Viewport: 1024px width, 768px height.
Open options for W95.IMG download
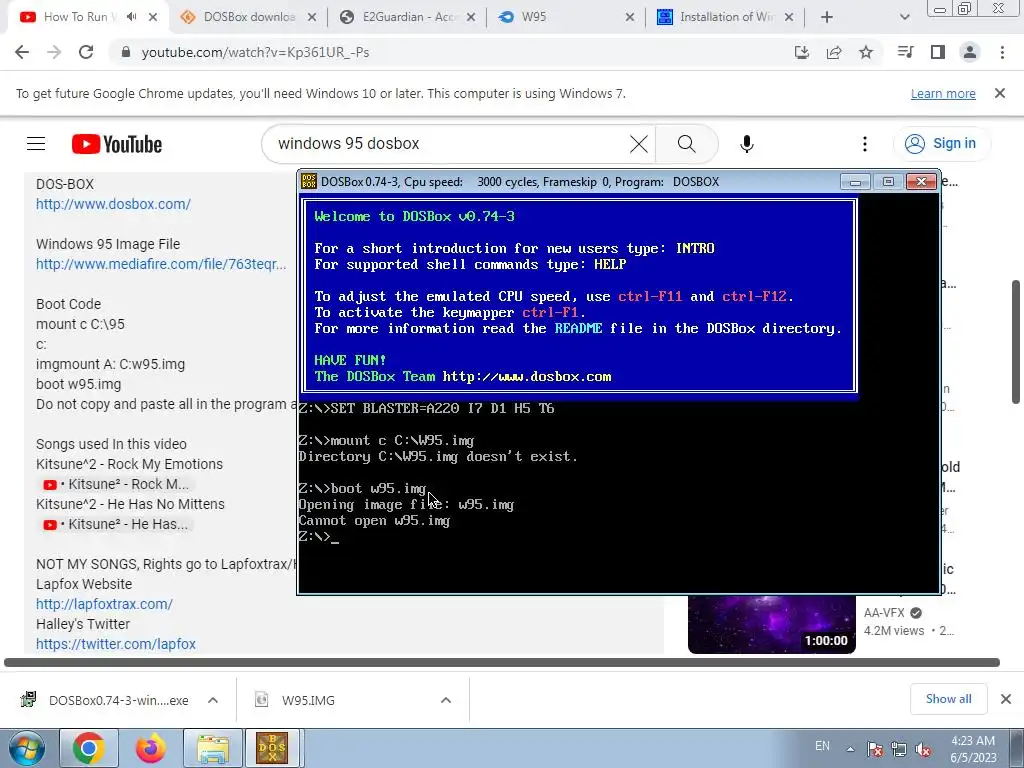pyautogui.click(x=446, y=700)
